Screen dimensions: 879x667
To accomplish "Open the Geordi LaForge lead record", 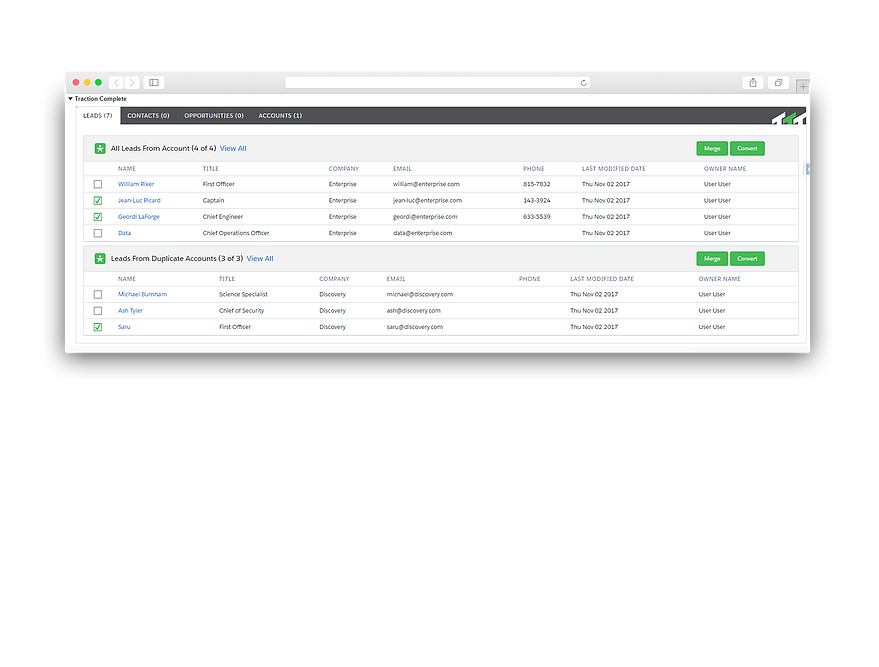I will tap(138, 216).
